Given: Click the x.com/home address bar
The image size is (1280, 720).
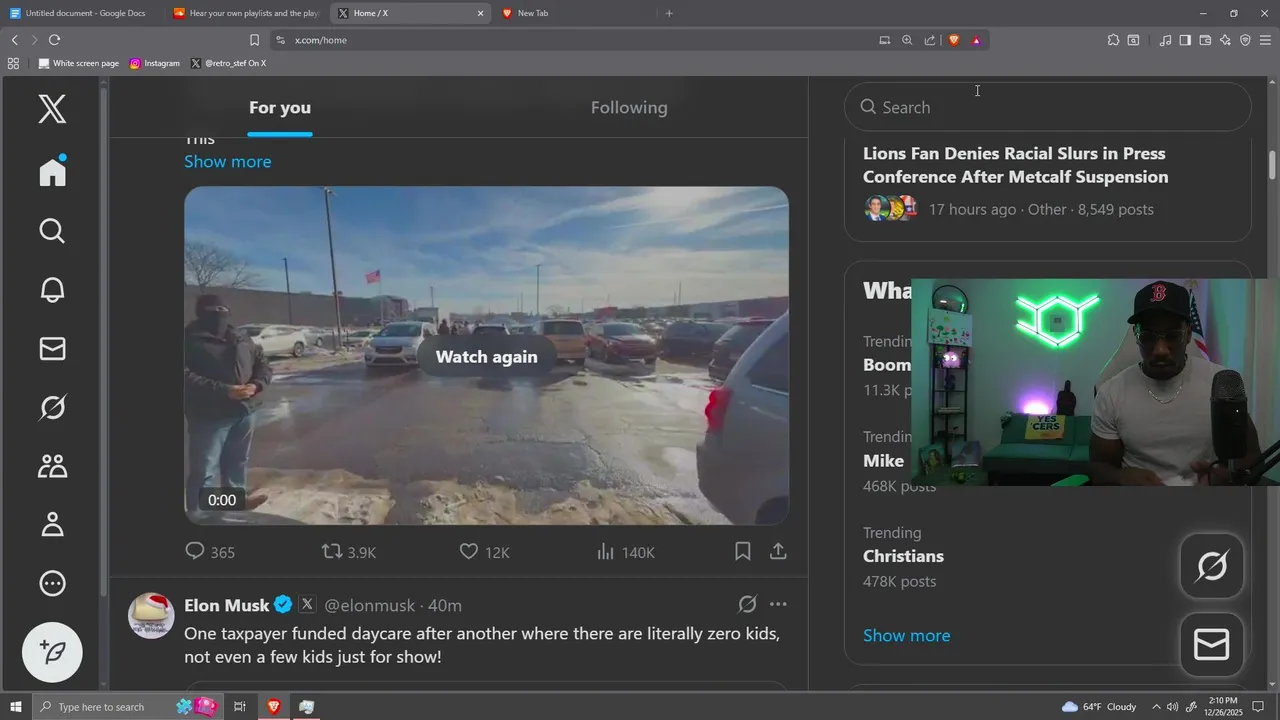Looking at the screenshot, I should (x=570, y=40).
